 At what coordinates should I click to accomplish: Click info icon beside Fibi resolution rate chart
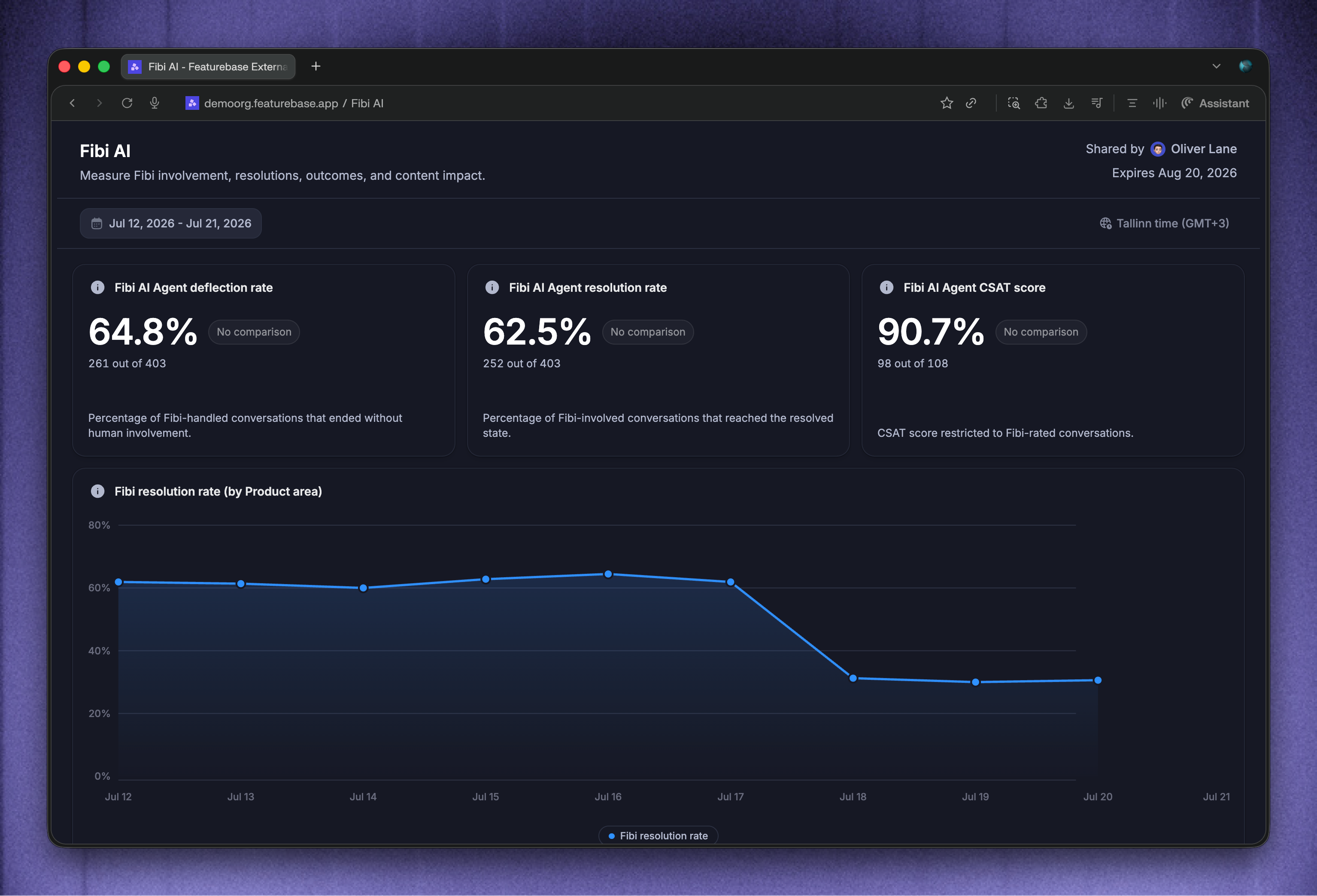tap(97, 491)
